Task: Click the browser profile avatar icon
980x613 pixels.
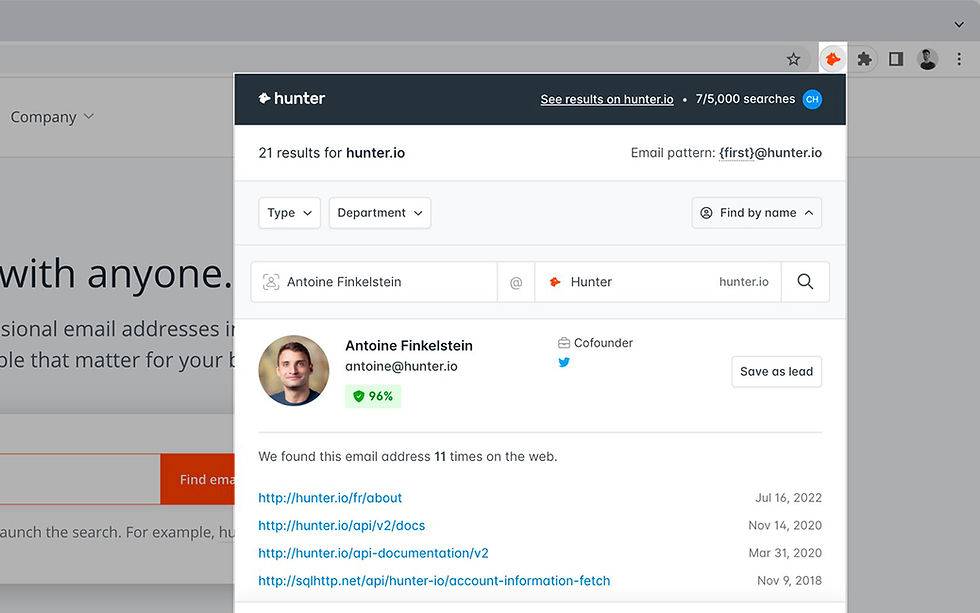Action: [927, 58]
